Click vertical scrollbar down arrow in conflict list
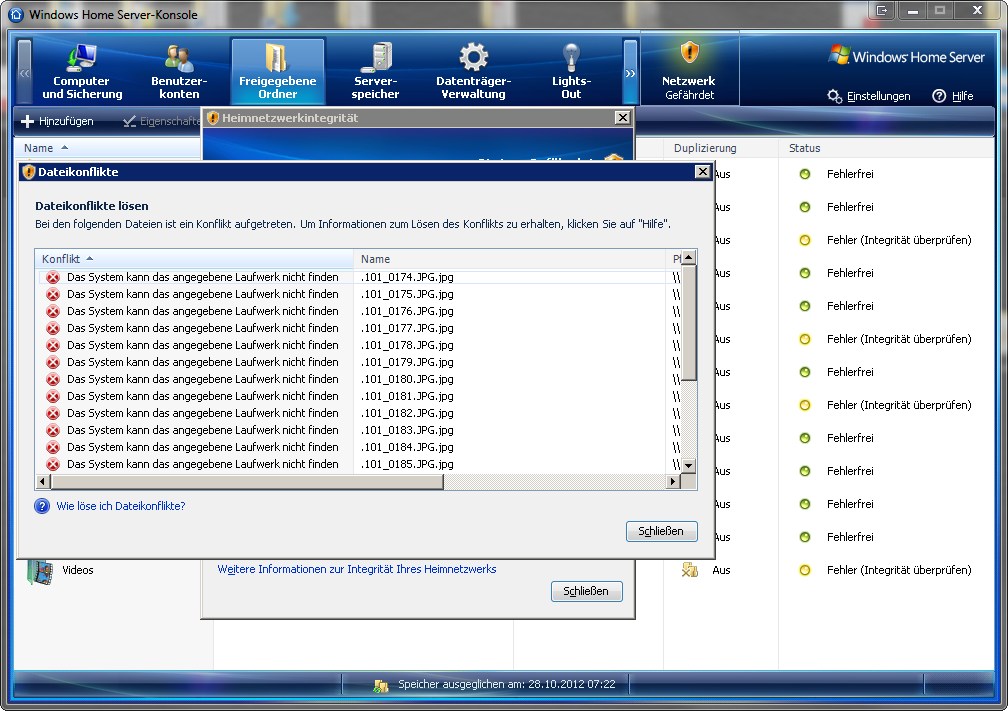Image resolution: width=1008 pixels, height=711 pixels. [688, 465]
